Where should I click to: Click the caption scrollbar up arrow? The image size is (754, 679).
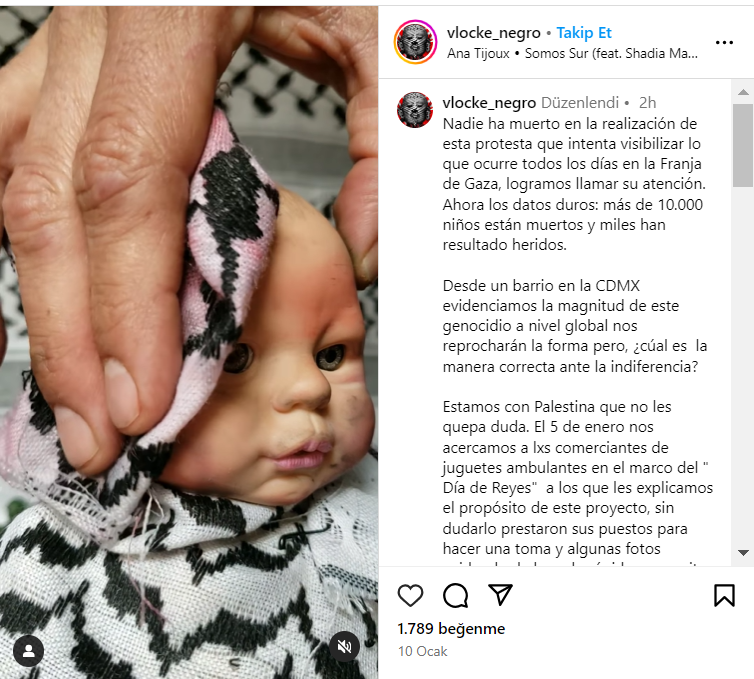pos(743,92)
